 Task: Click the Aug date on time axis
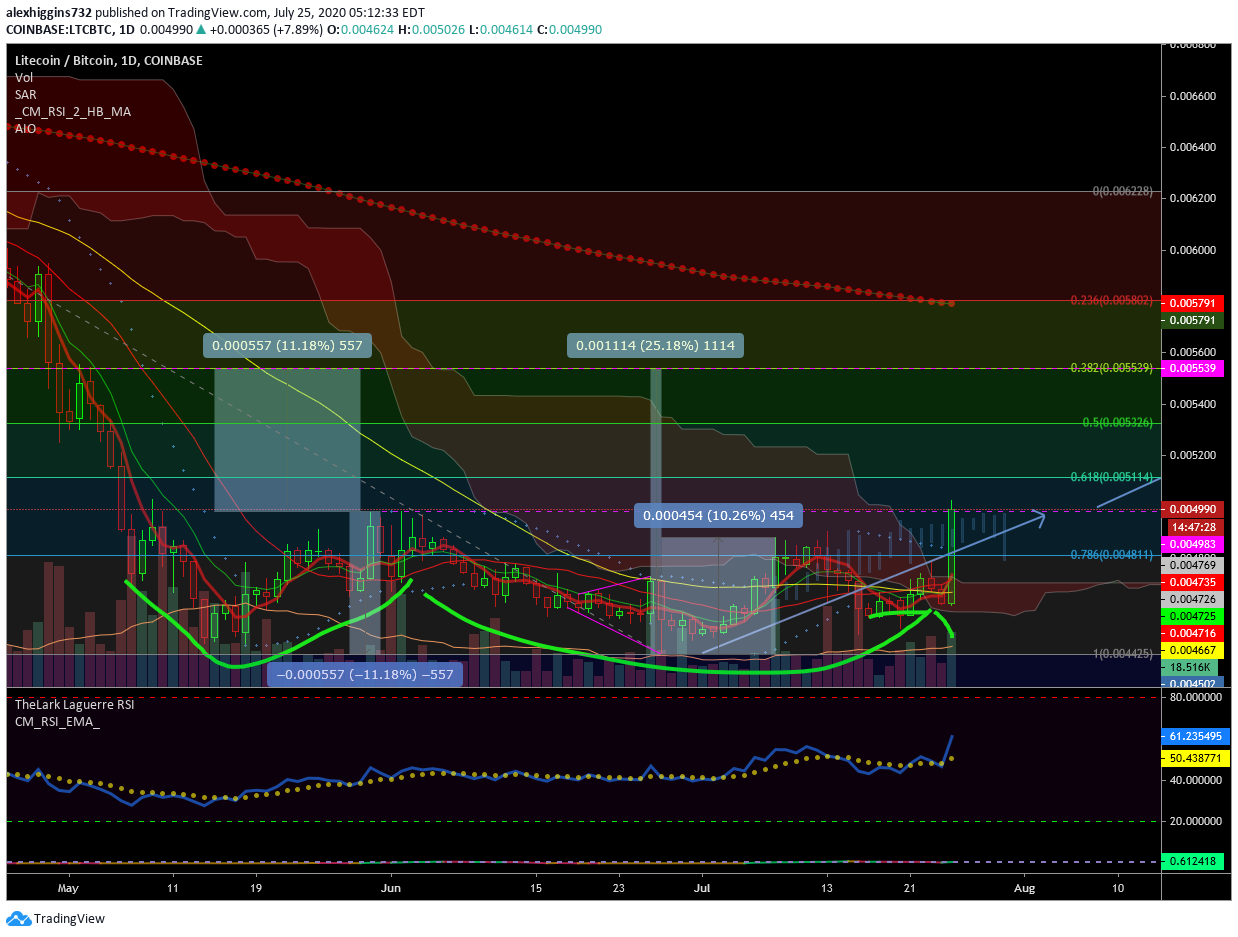pos(1023,887)
